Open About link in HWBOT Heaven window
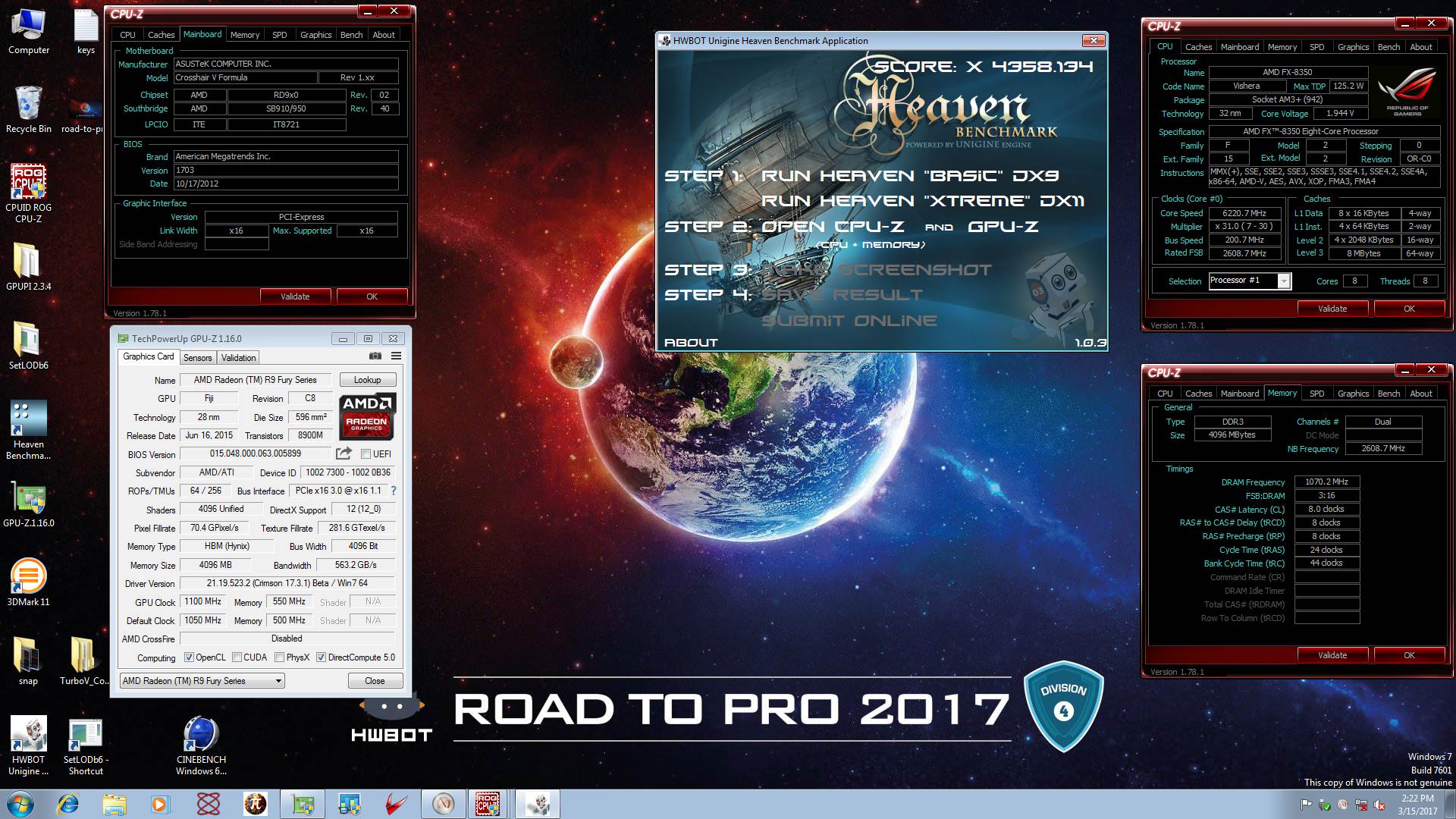This screenshot has width=1456, height=819. point(691,343)
